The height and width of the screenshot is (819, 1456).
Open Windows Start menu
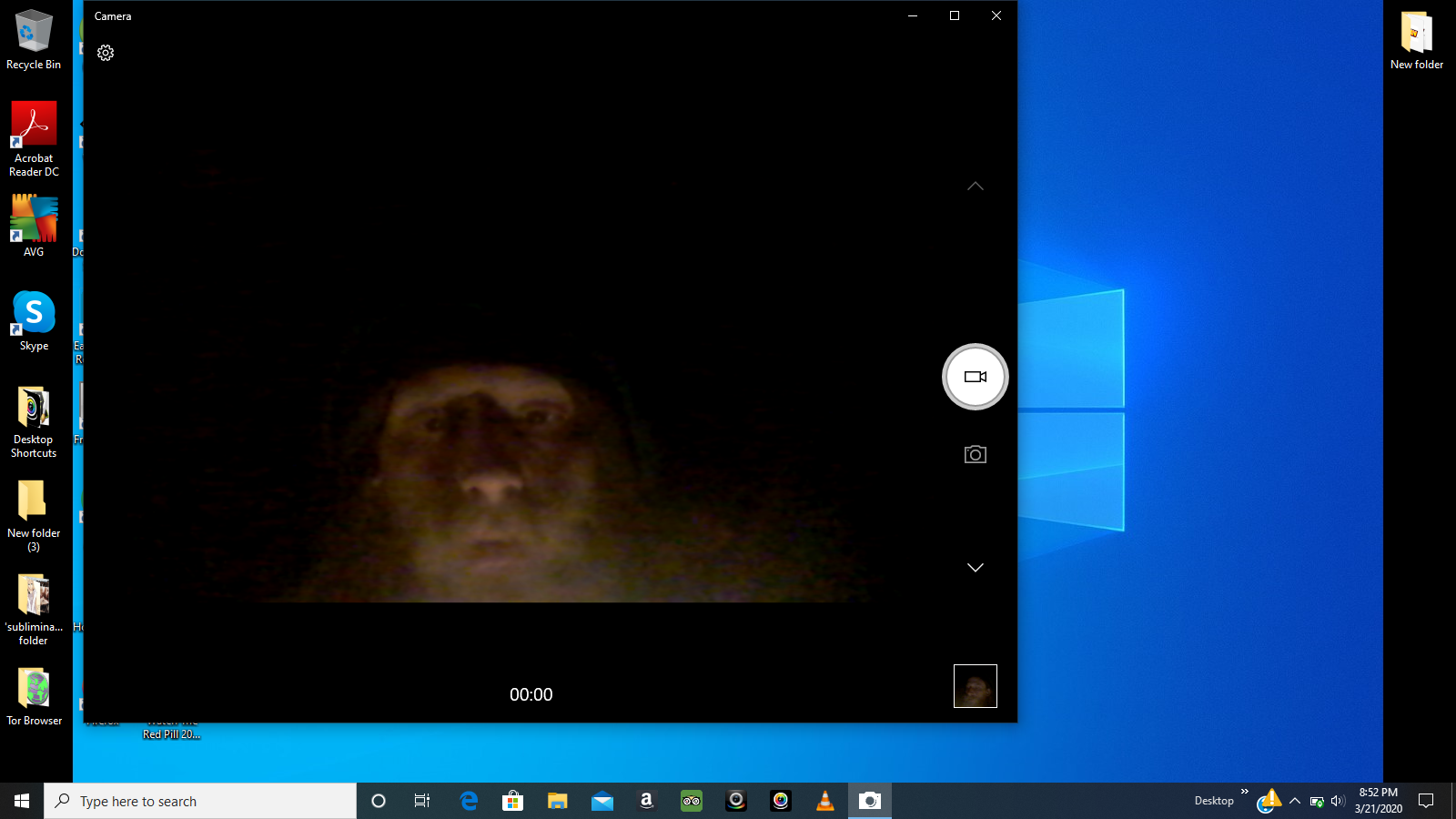pyautogui.click(x=22, y=801)
